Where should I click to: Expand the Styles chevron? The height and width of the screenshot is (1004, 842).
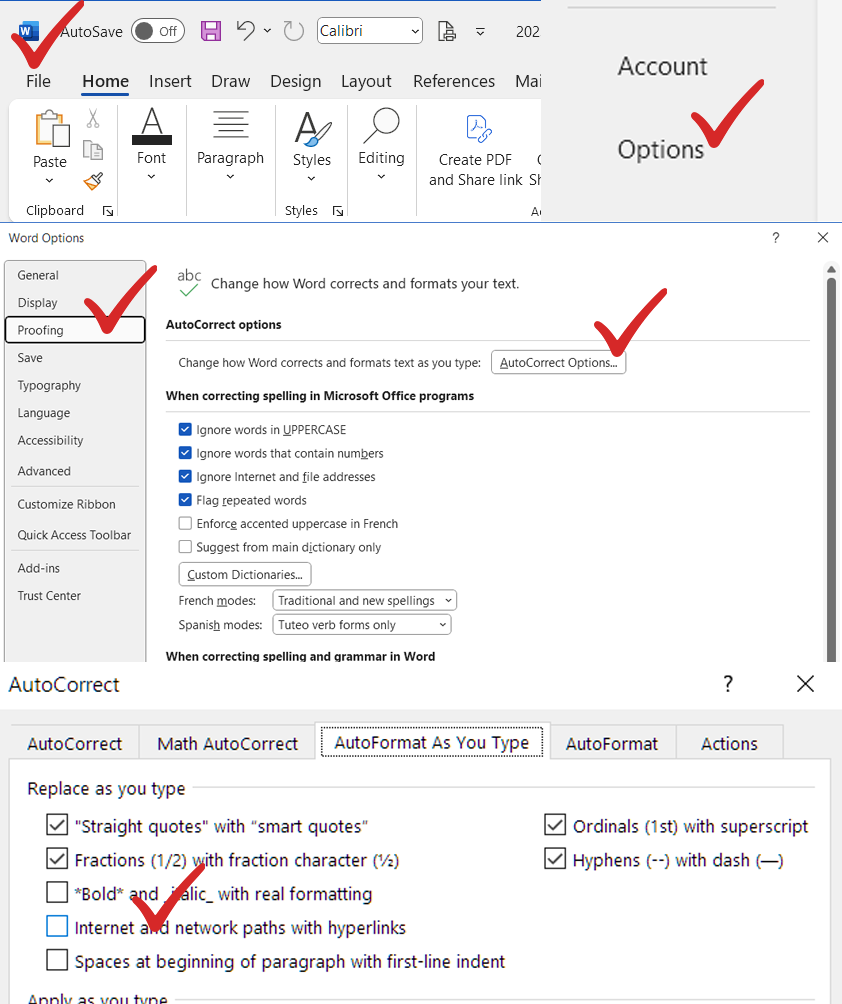click(311, 179)
